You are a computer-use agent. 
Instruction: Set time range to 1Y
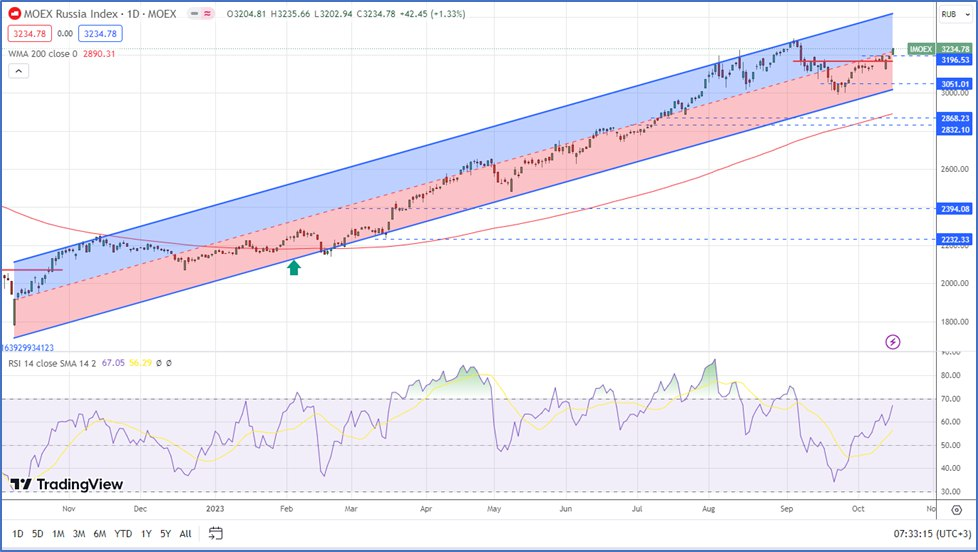[x=146, y=534]
